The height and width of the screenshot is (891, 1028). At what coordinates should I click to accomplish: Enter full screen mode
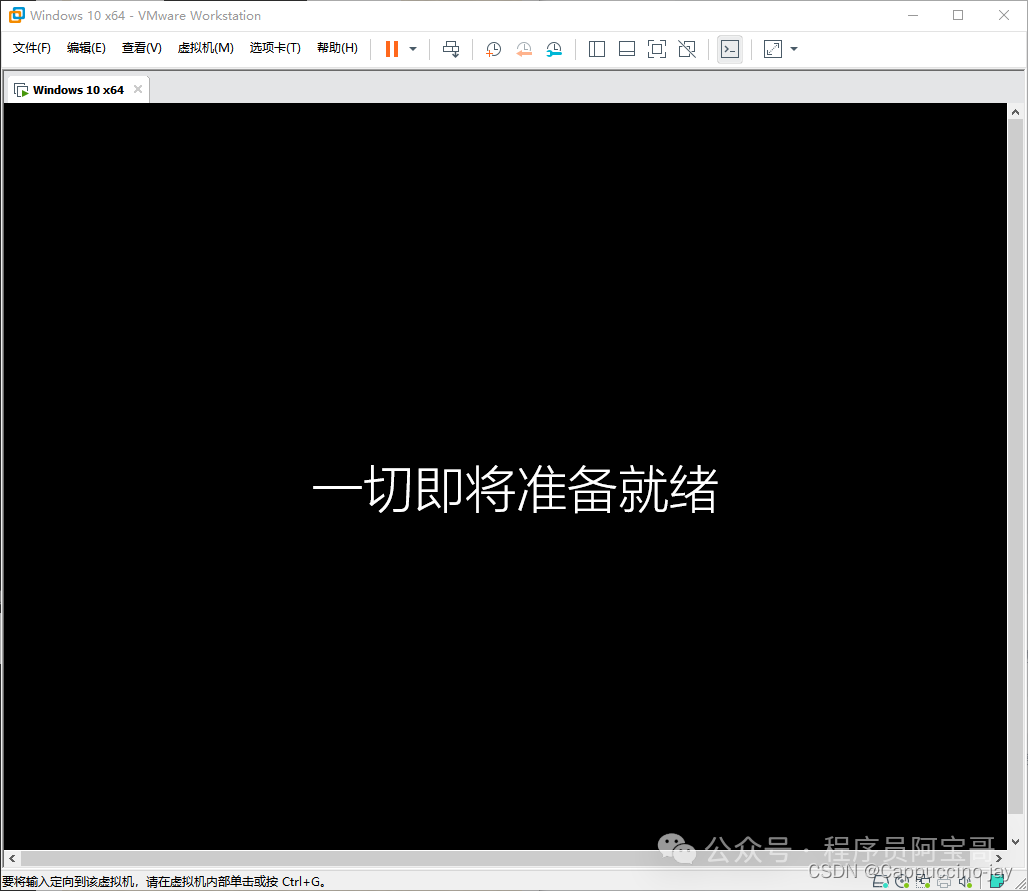(x=656, y=49)
